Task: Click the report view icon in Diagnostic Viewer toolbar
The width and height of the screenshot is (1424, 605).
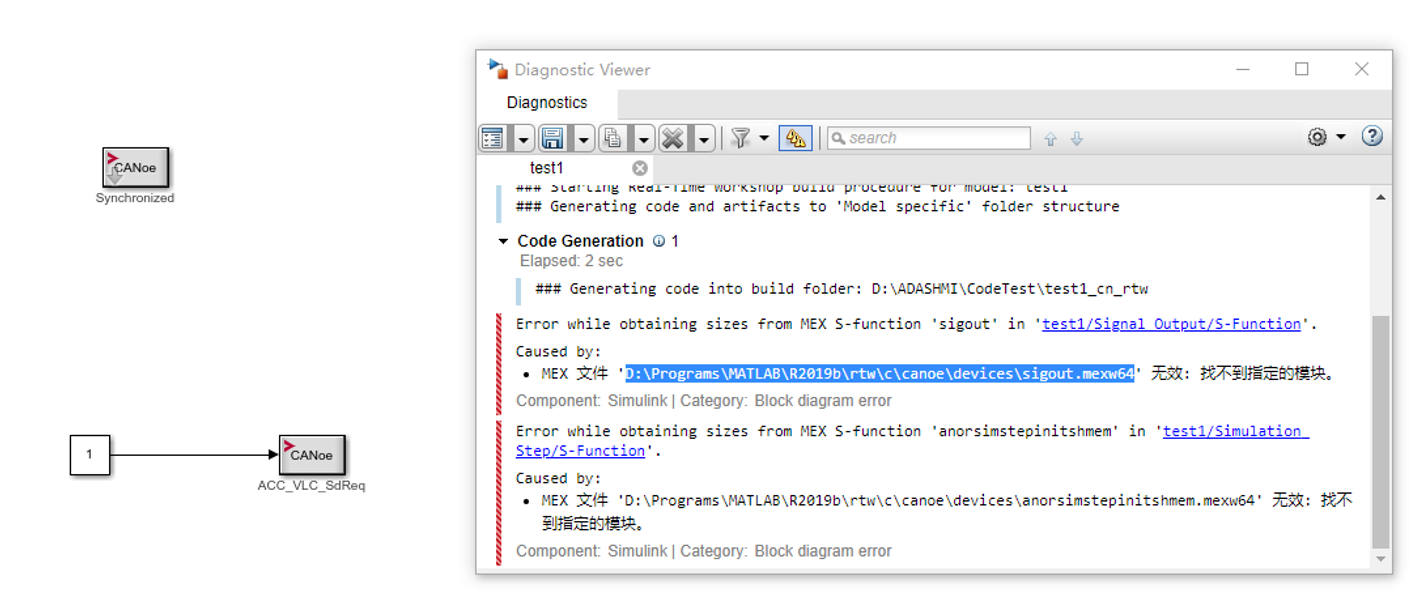Action: click(493, 139)
